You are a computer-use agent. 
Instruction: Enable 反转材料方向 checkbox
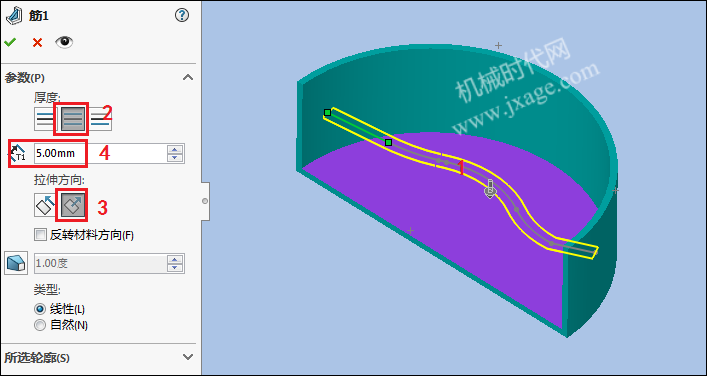[40, 235]
